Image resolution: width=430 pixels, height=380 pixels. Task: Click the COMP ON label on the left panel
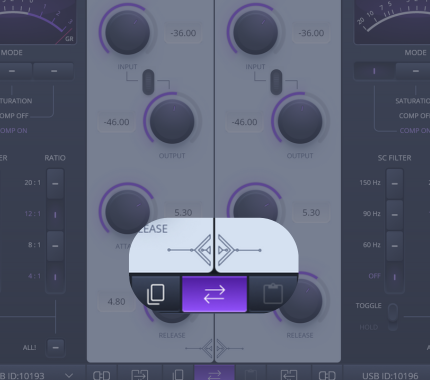(x=14, y=131)
